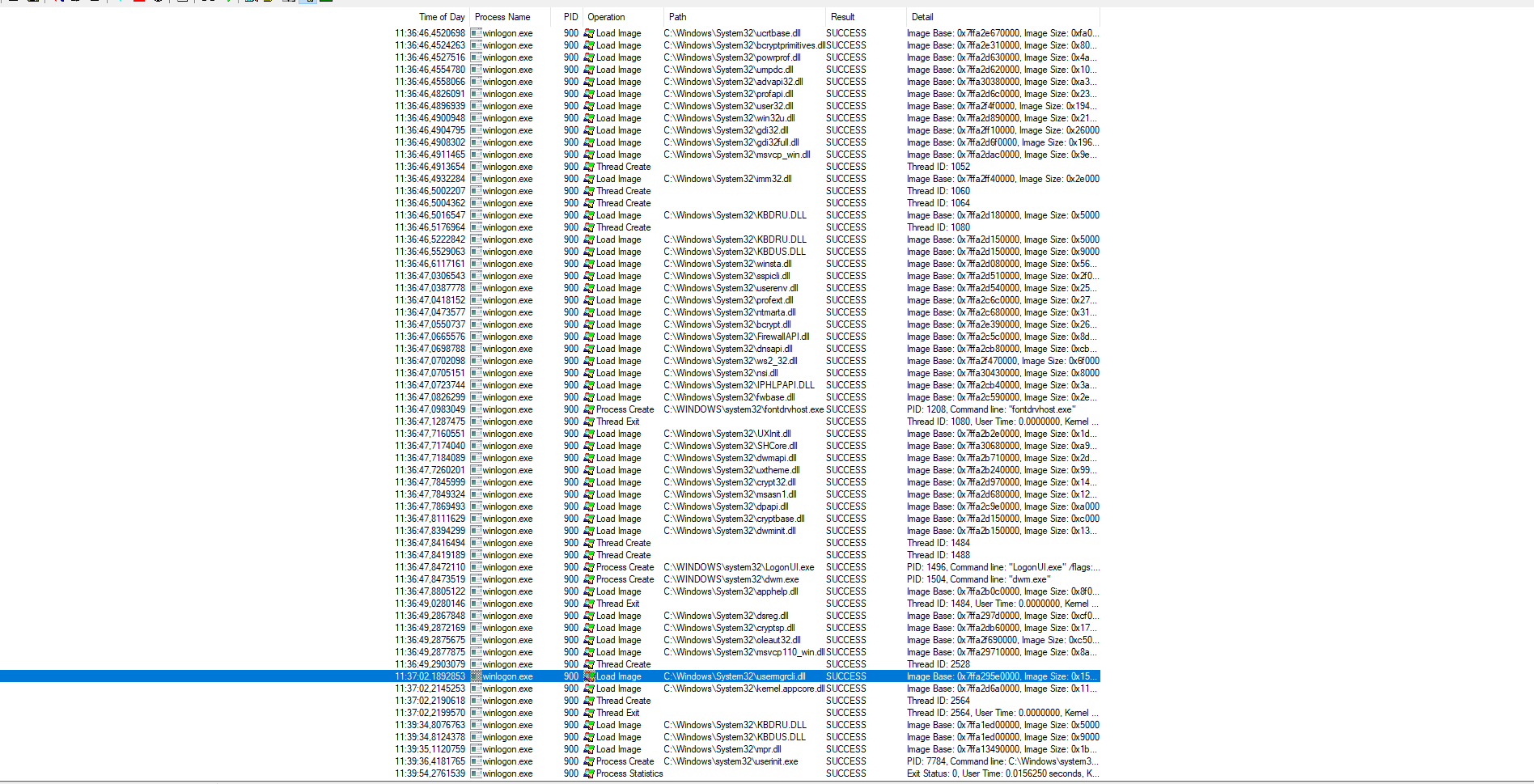
Task: Select the path C:\Windows\System32\gdi32.dll
Action: coord(727,130)
